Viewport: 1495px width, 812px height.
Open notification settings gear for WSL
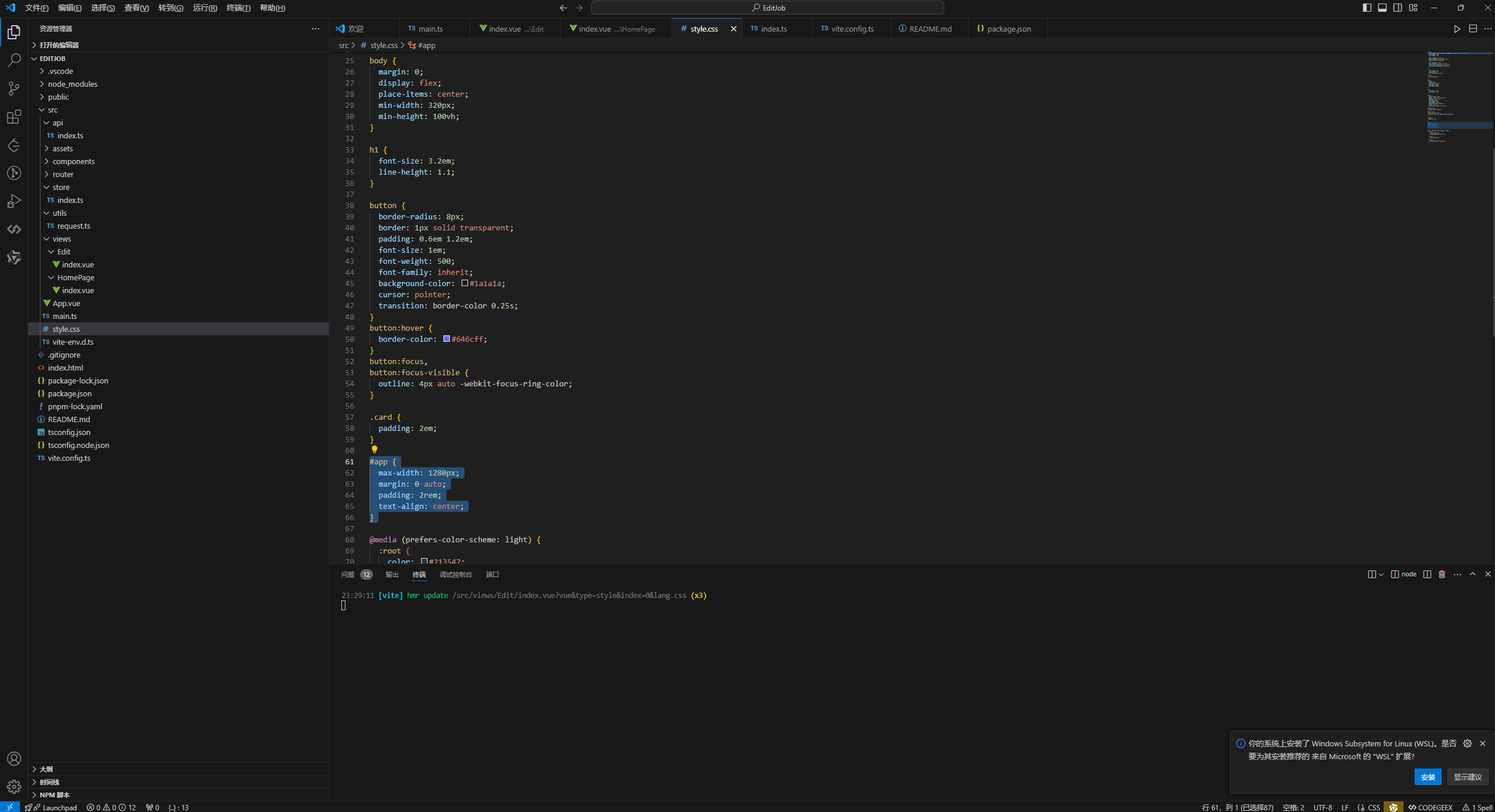click(1467, 743)
